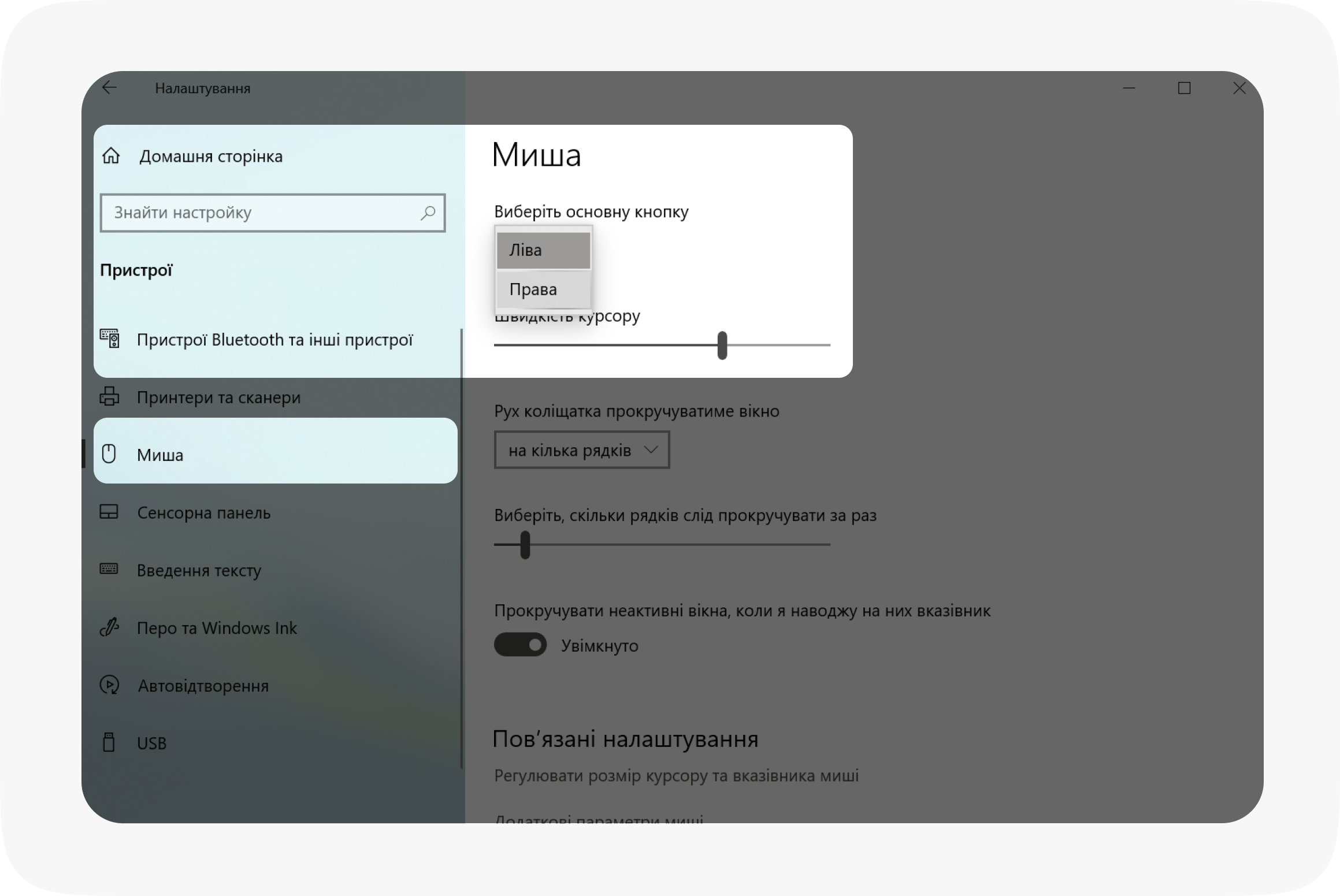Screen dimensions: 1340x896
Task: Open Принтери та сканери section
Action: pos(218,397)
